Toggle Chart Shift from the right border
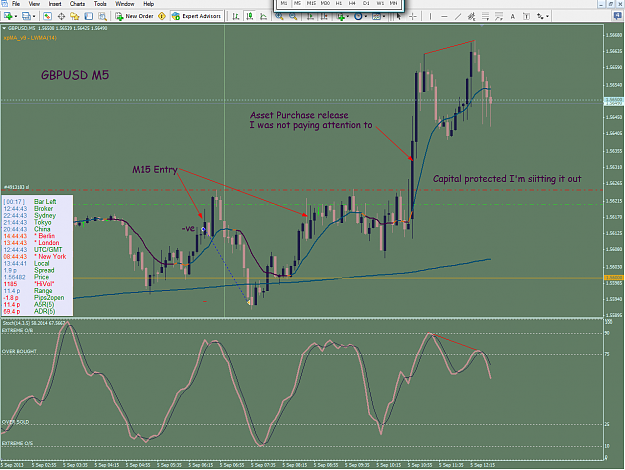The height and width of the screenshot is (470, 625). tap(324, 16)
